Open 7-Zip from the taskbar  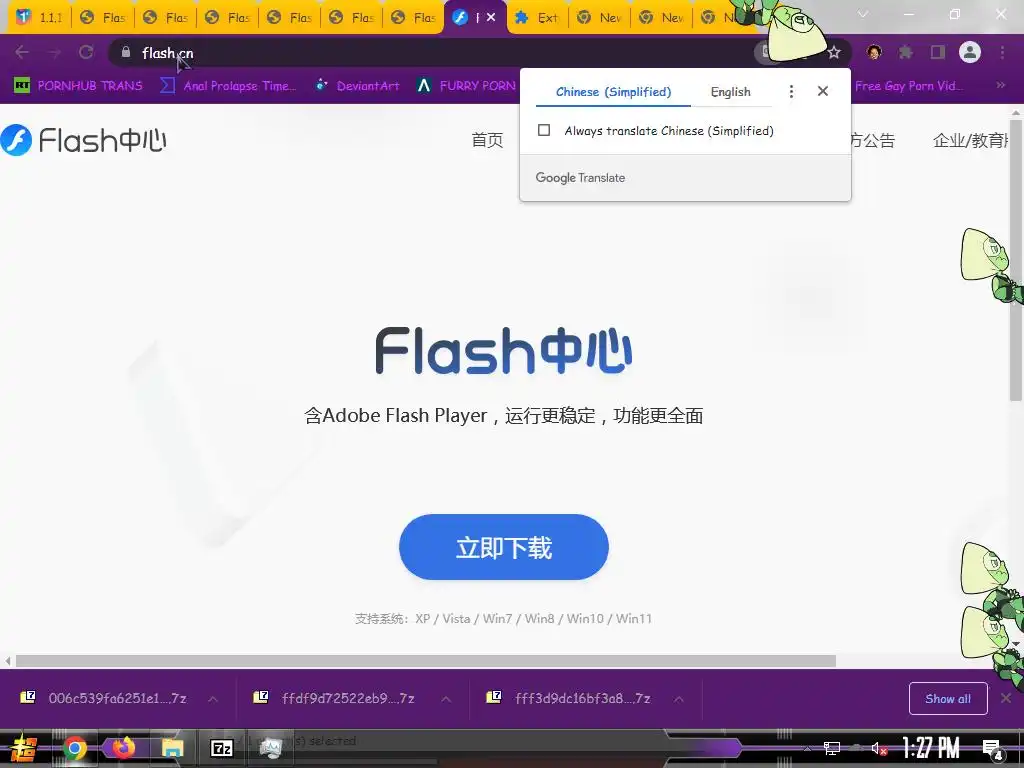point(221,748)
